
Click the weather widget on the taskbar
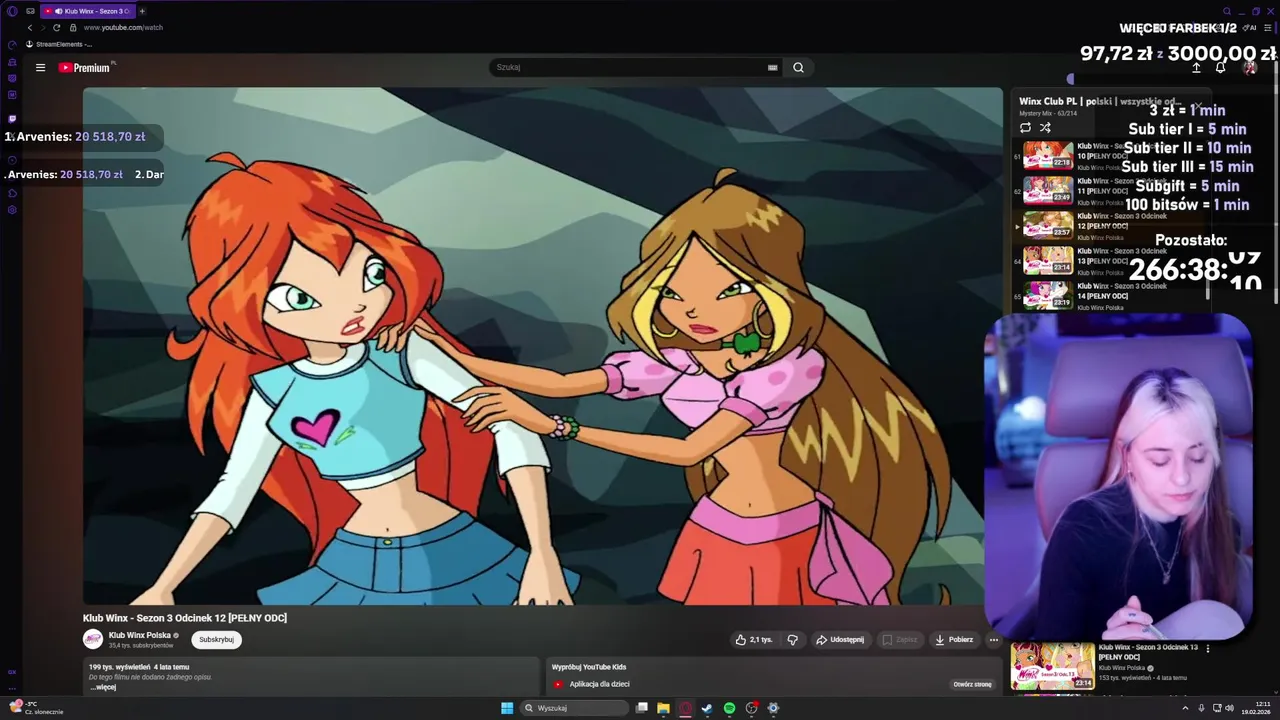click(x=36, y=708)
